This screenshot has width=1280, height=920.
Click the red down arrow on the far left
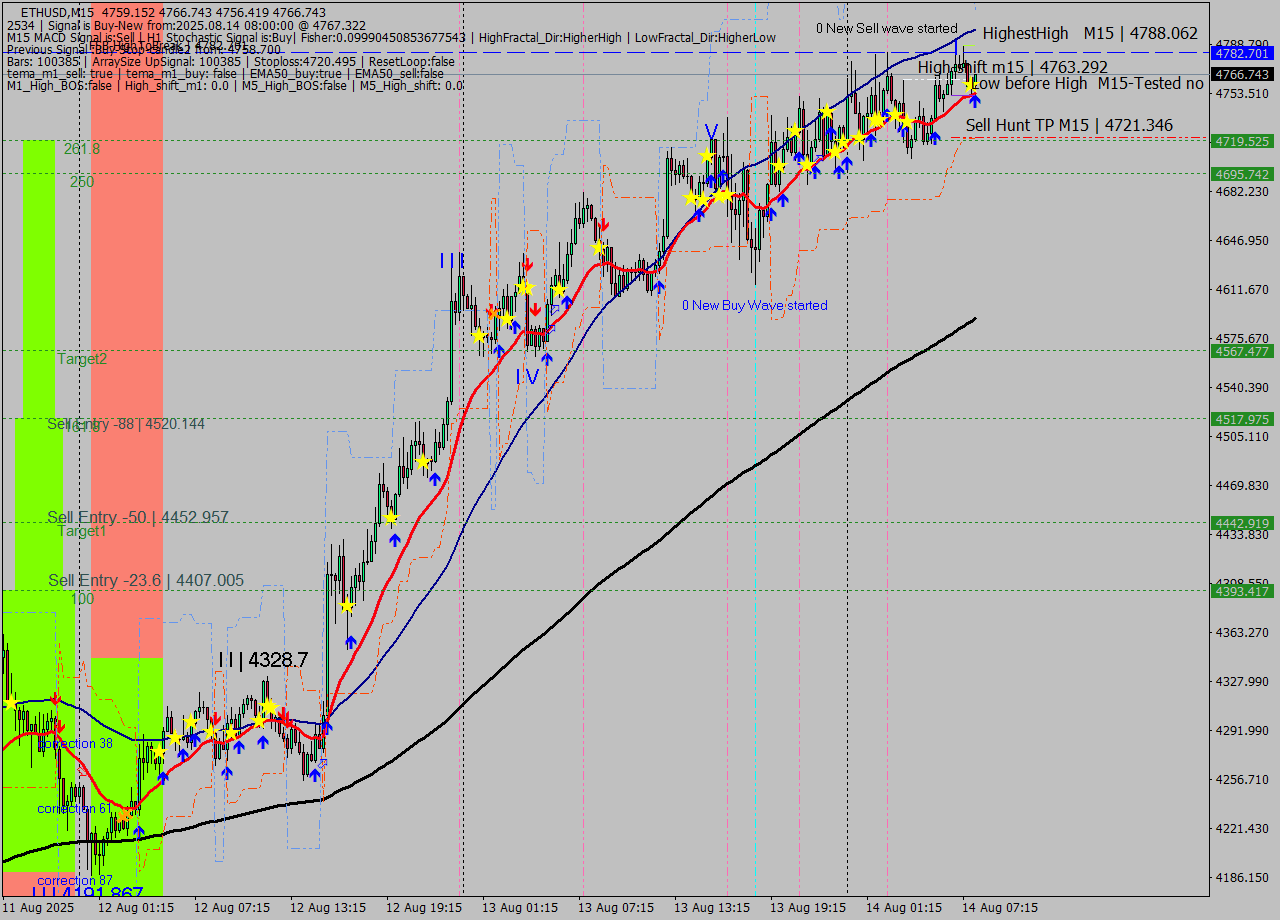click(x=56, y=699)
